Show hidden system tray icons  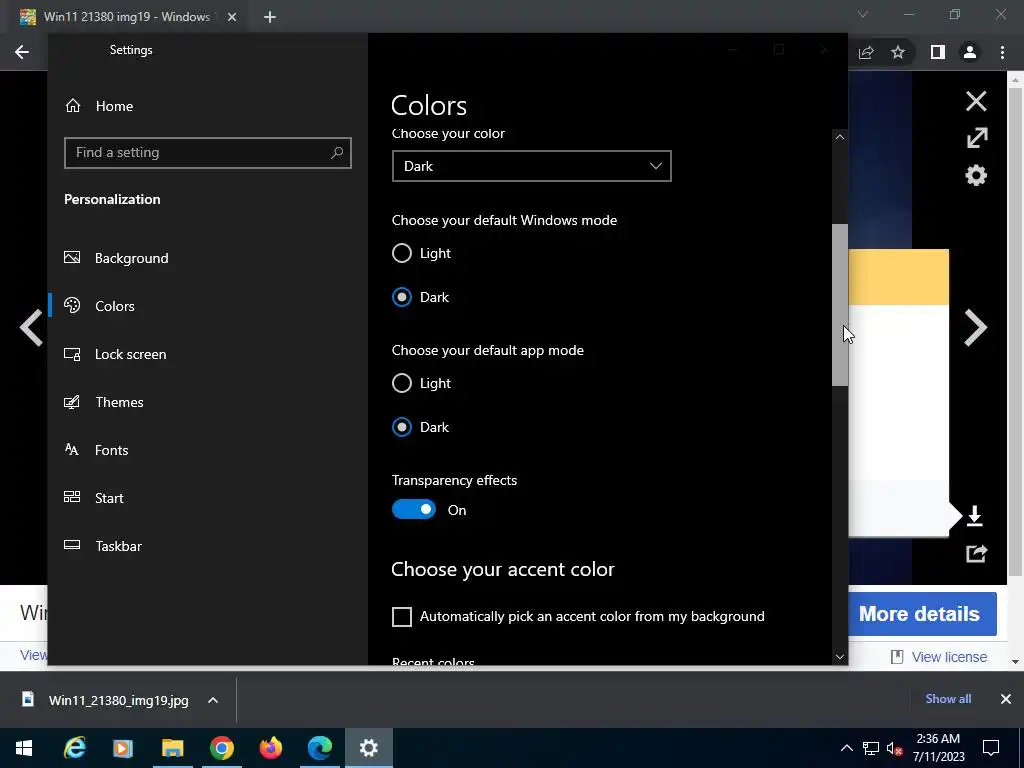846,748
